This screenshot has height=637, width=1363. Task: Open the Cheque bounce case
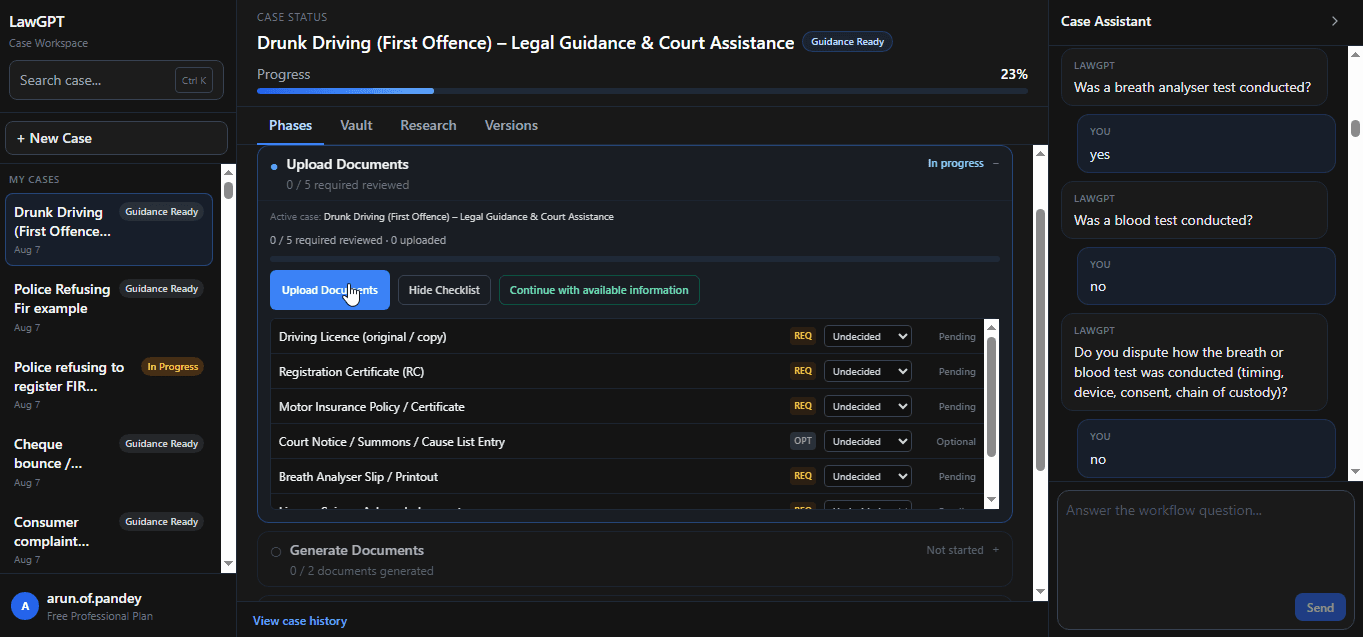pos(109,462)
